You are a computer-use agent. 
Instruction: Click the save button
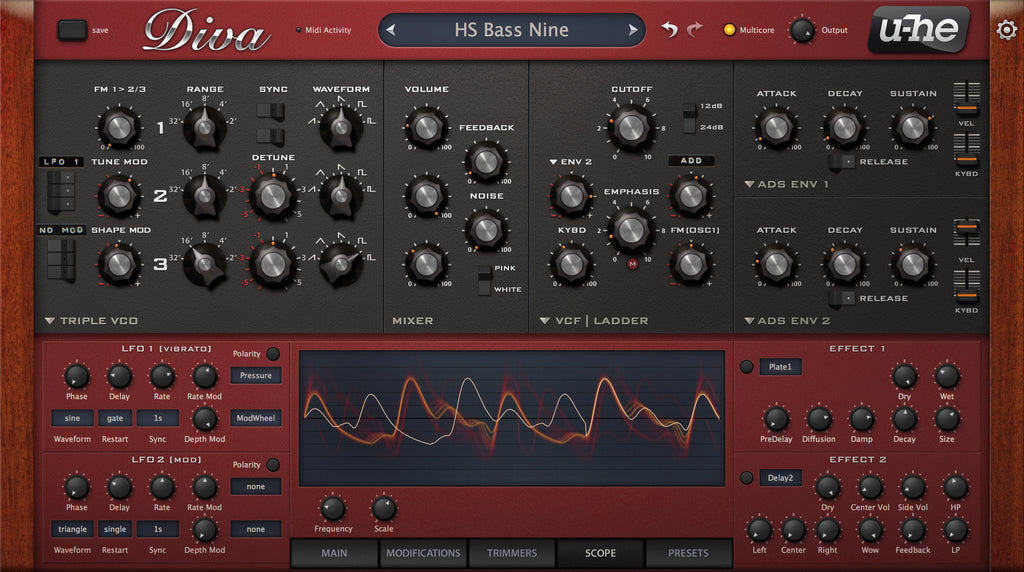click(x=72, y=30)
